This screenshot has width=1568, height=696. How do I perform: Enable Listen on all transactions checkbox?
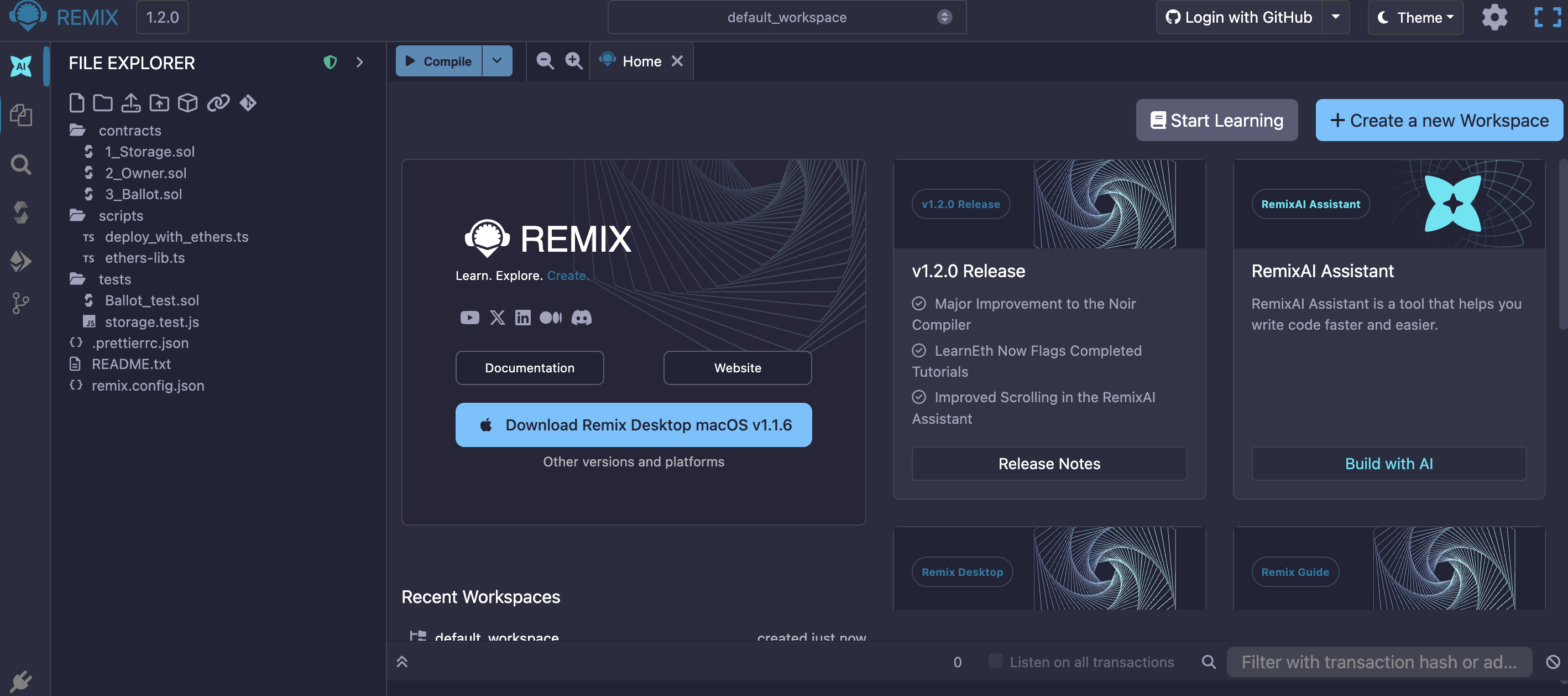coord(995,661)
